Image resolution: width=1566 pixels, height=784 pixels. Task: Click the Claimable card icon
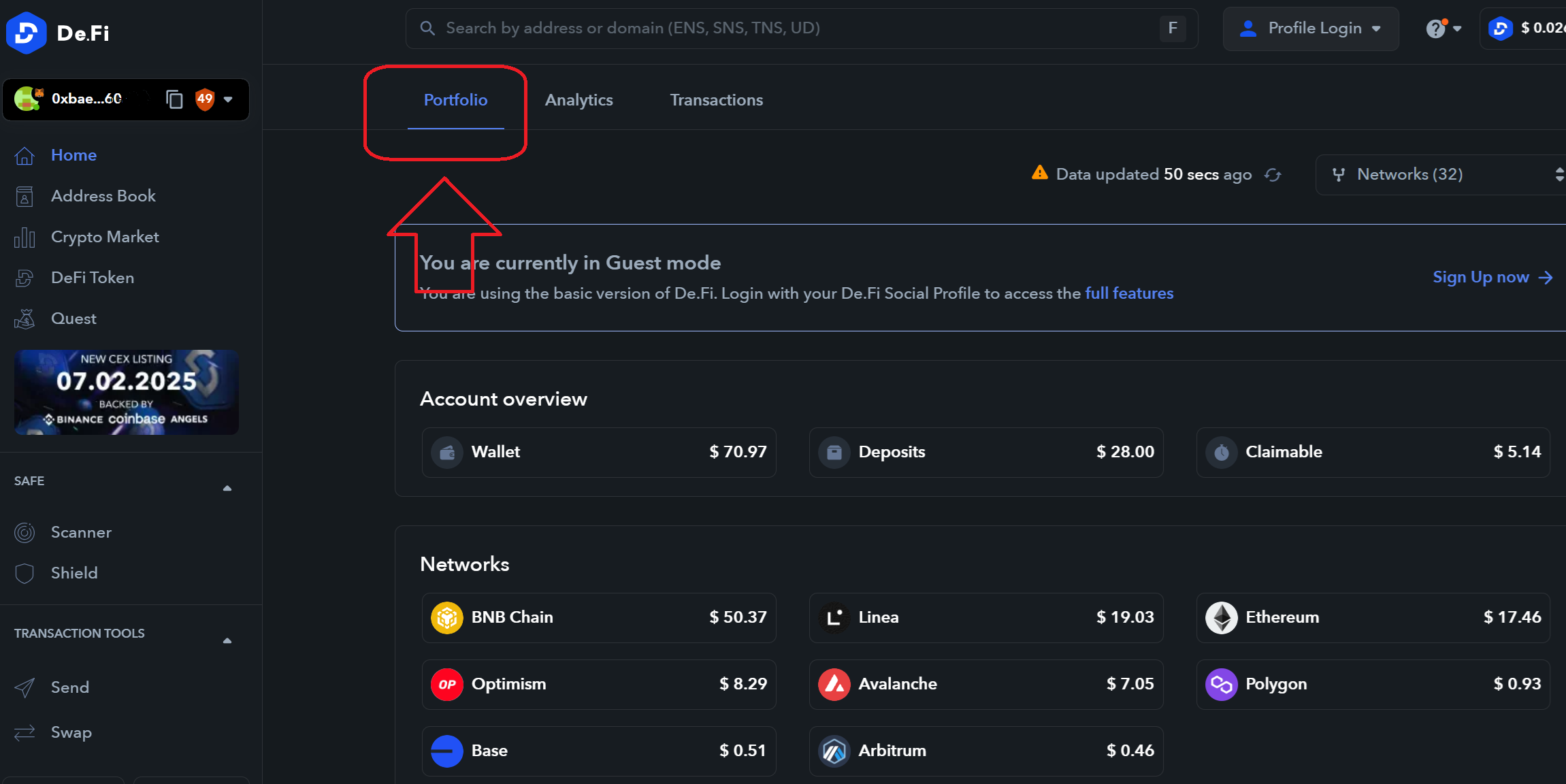pos(1222,453)
